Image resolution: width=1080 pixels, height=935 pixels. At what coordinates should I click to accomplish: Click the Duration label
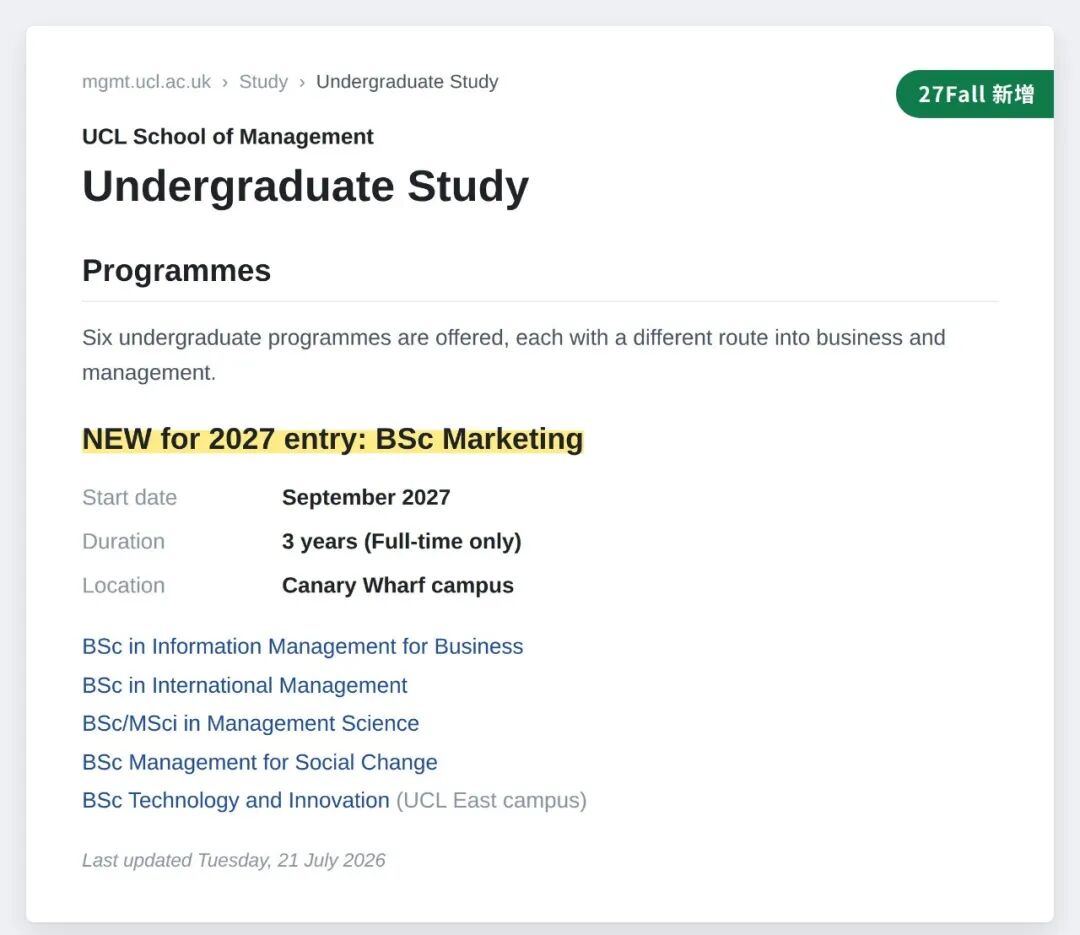123,542
